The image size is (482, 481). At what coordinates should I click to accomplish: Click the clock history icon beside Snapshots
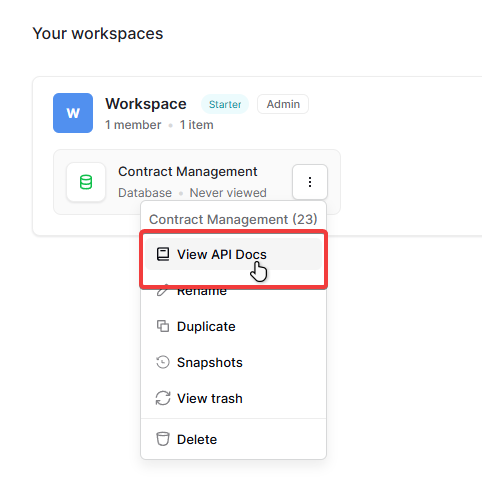pos(163,362)
